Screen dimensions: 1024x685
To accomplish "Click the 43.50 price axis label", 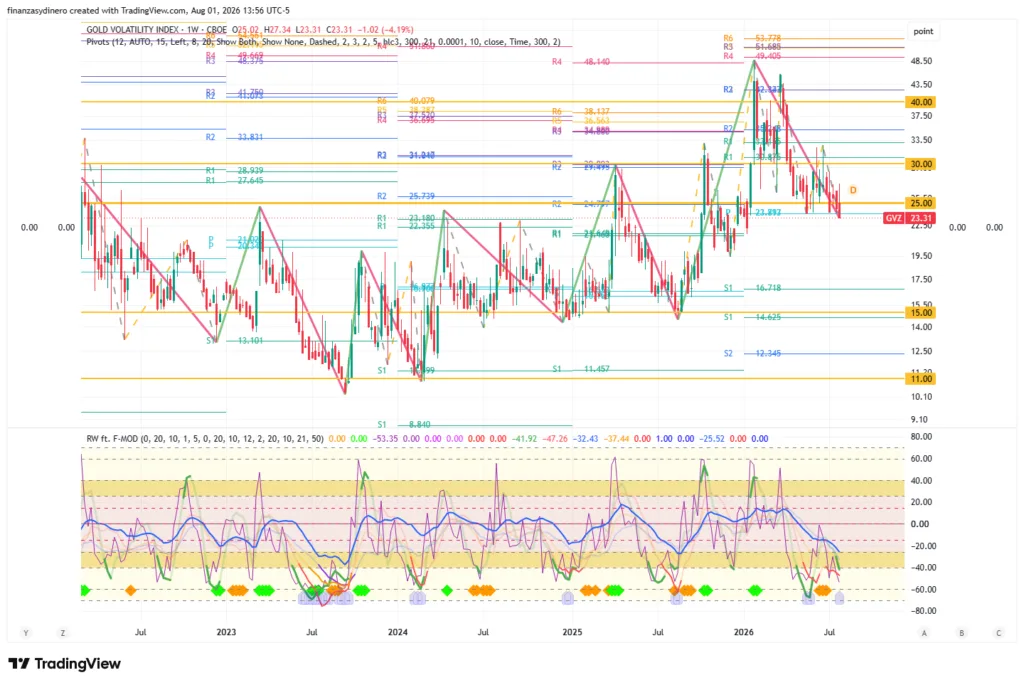I will pos(921,84).
